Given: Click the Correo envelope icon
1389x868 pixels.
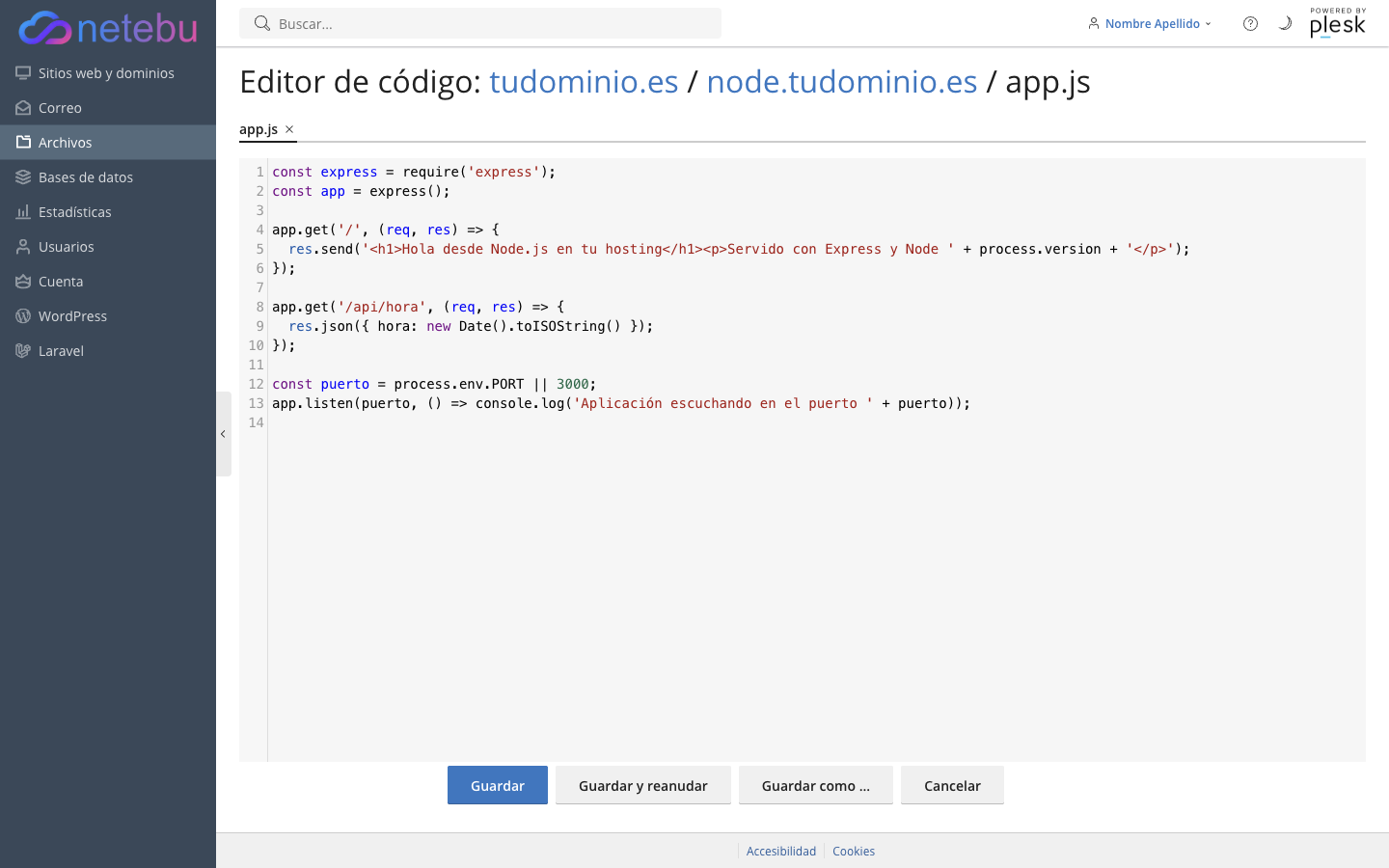Looking at the screenshot, I should [x=23, y=108].
